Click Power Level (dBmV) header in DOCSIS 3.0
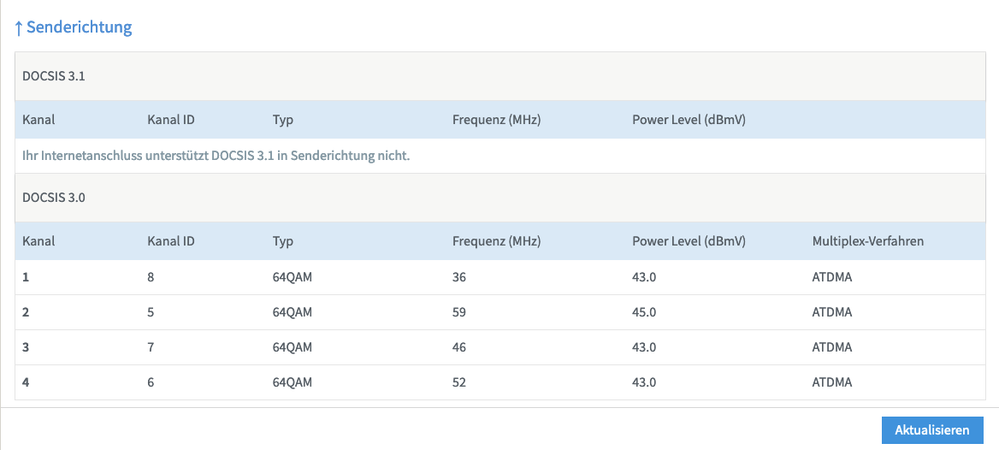The width and height of the screenshot is (999, 450). point(689,241)
